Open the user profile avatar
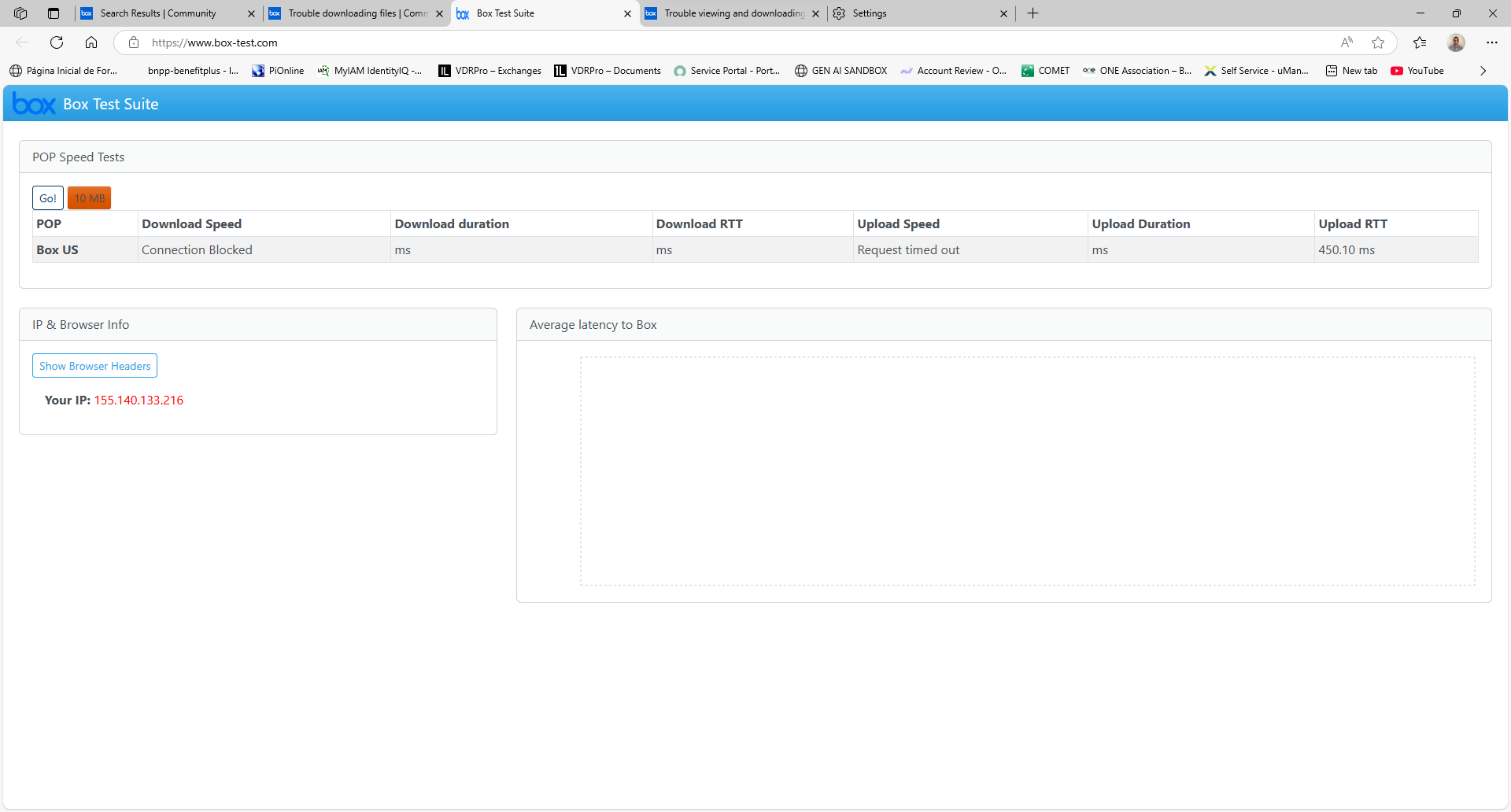The width and height of the screenshot is (1511, 812). [1456, 42]
